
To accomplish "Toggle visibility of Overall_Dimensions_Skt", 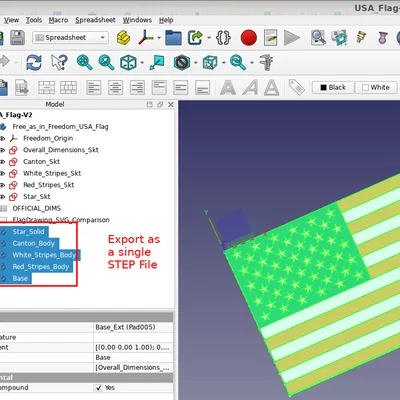I will coord(2,150).
